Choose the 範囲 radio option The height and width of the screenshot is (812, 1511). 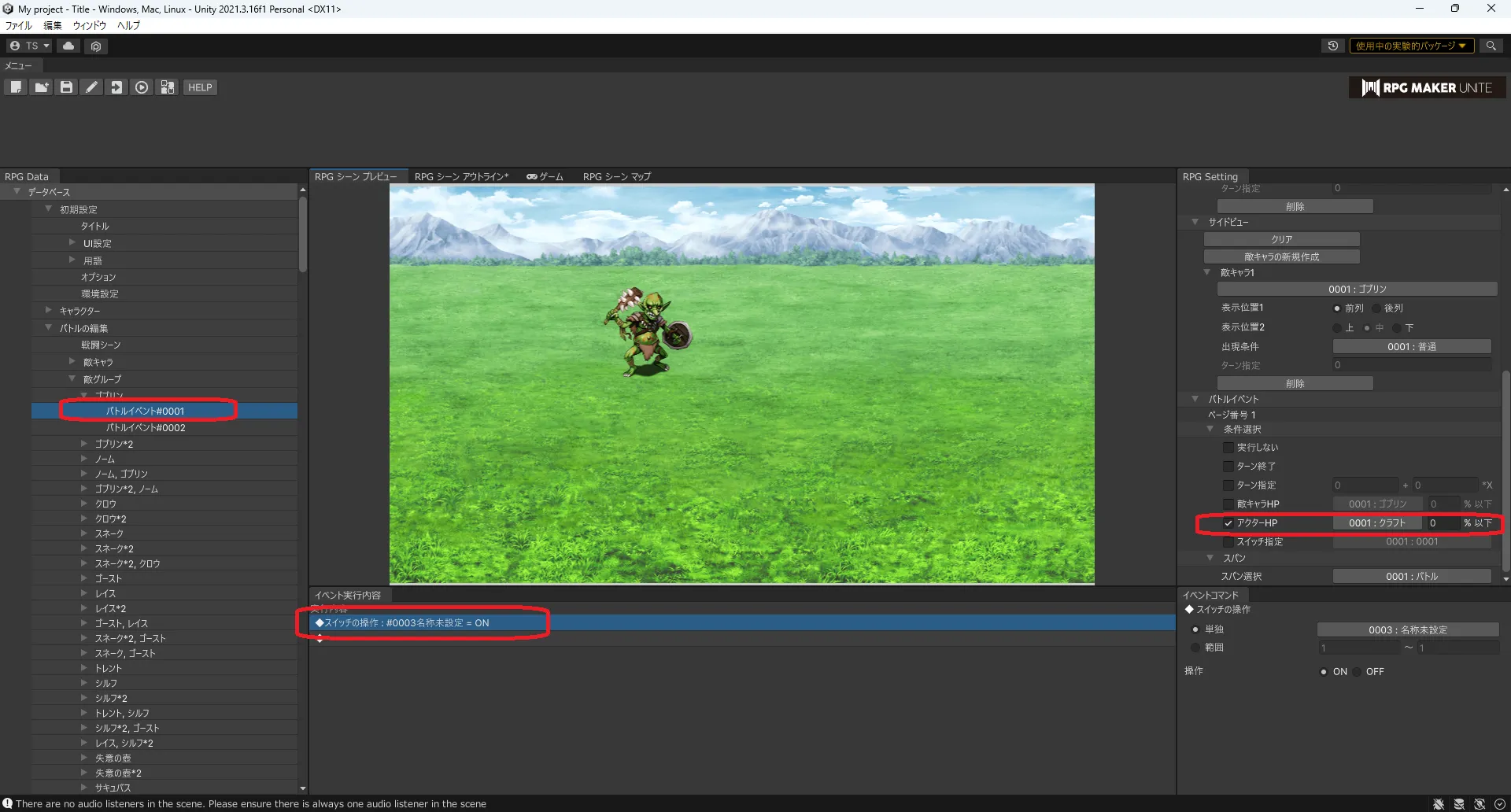pos(1195,647)
